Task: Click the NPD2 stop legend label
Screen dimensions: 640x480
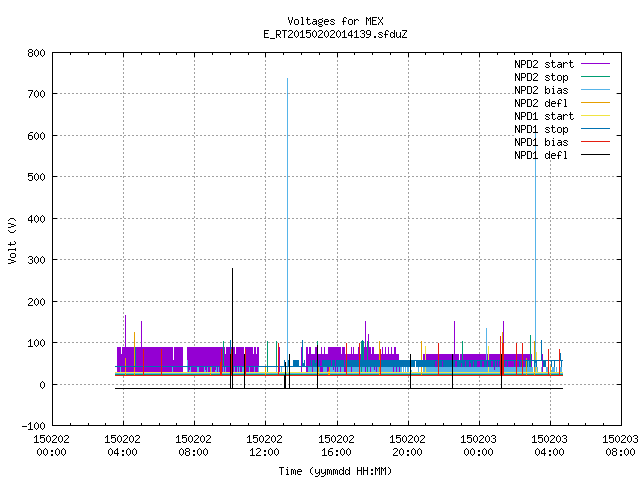Action: 541,77
